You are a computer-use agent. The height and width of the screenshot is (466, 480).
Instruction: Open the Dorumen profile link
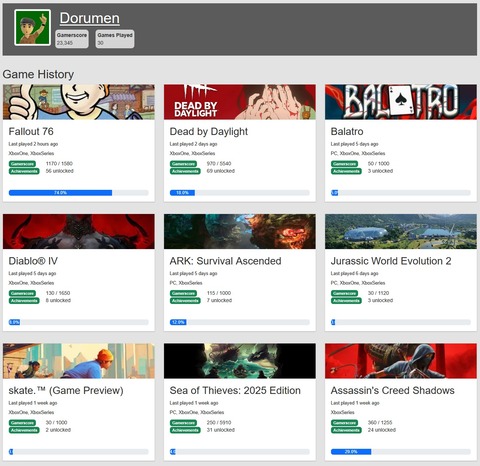(x=89, y=18)
